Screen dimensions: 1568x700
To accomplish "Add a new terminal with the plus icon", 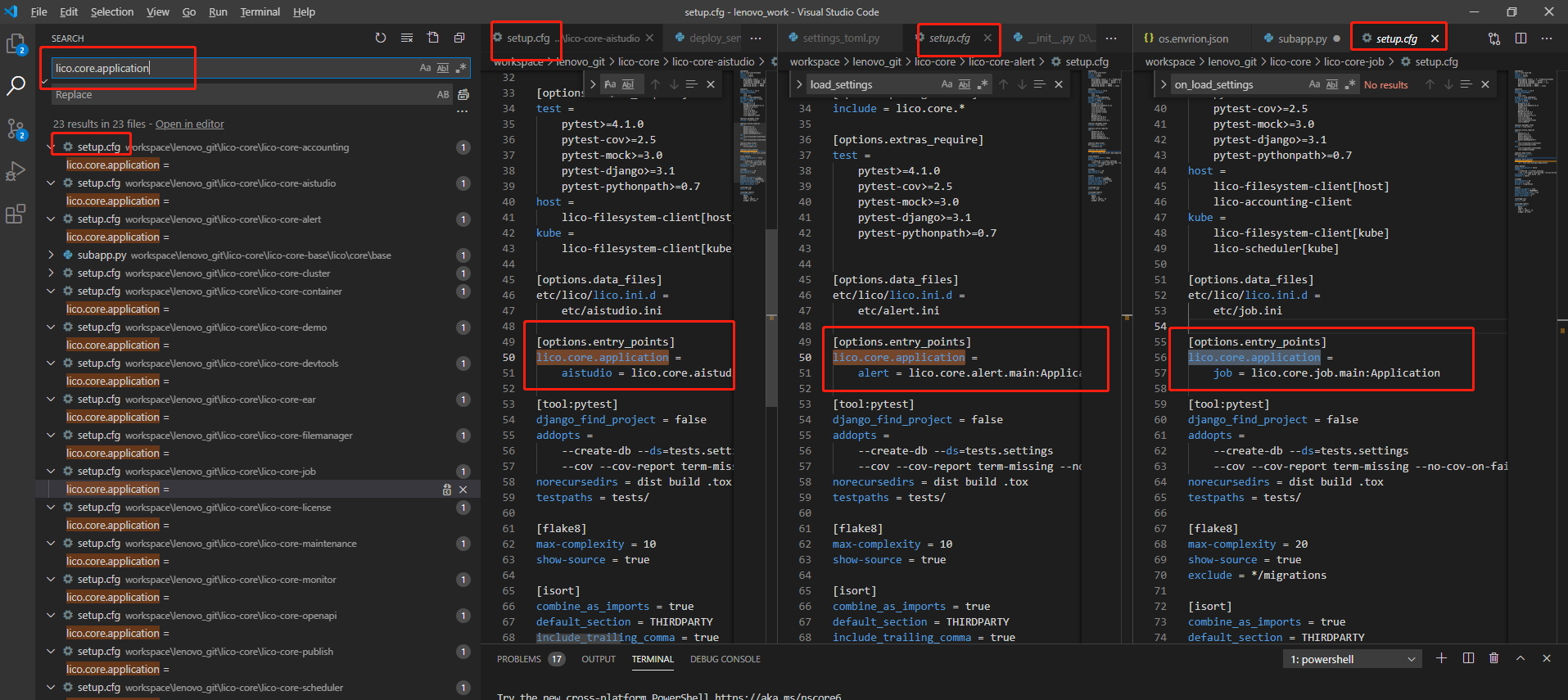I will coord(1441,658).
